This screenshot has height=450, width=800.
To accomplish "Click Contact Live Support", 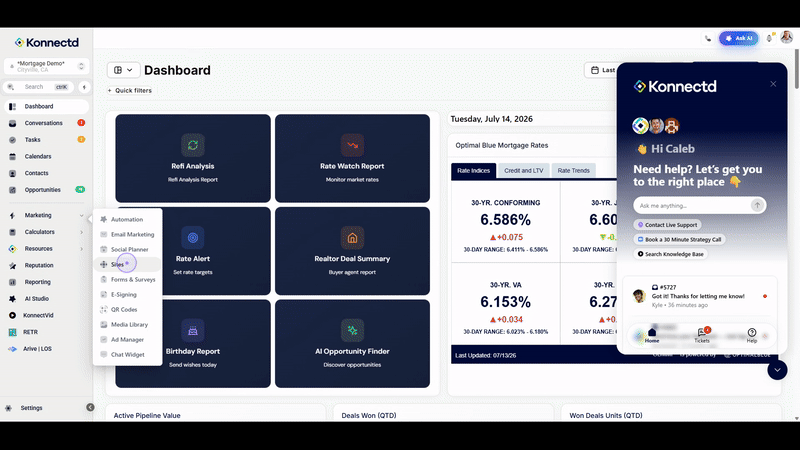I will tap(667, 225).
